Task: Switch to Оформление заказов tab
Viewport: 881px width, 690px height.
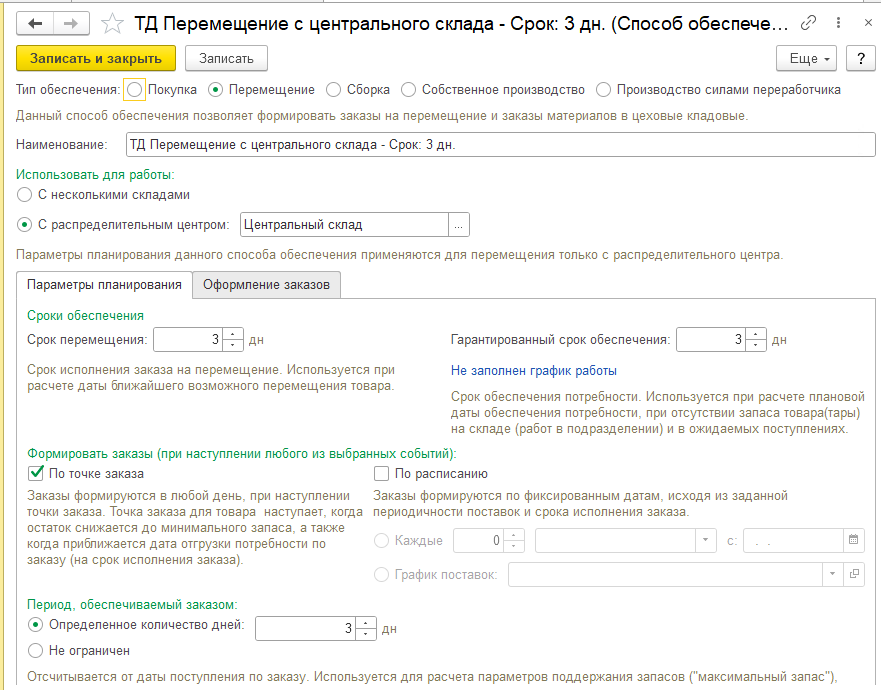Action: 266,285
